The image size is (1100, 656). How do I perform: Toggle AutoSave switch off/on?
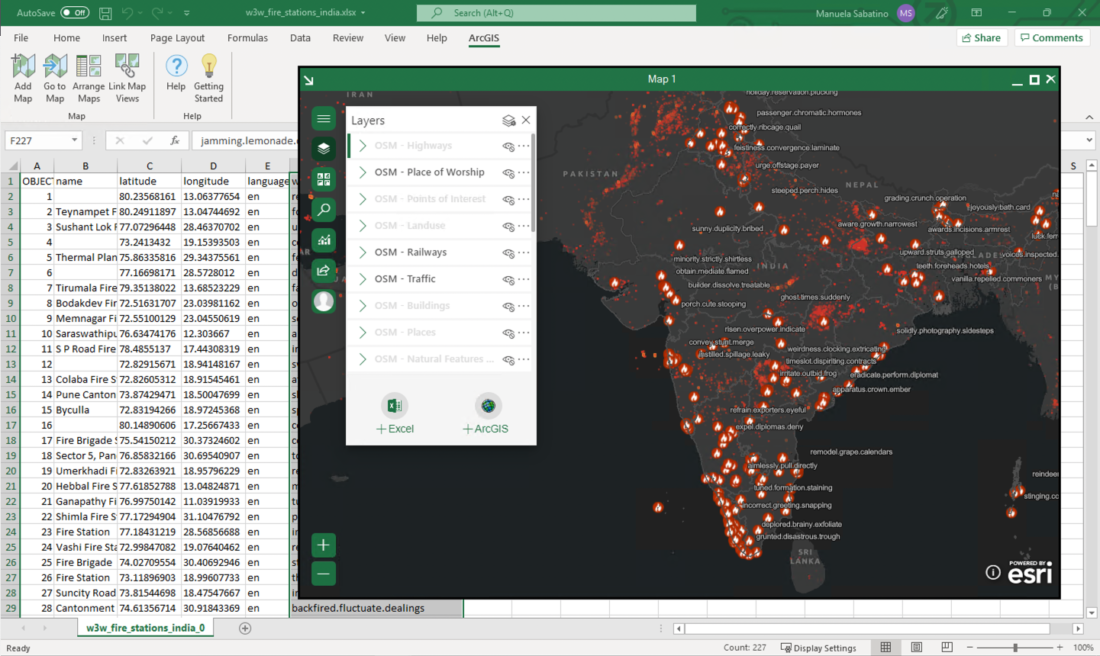tap(74, 13)
